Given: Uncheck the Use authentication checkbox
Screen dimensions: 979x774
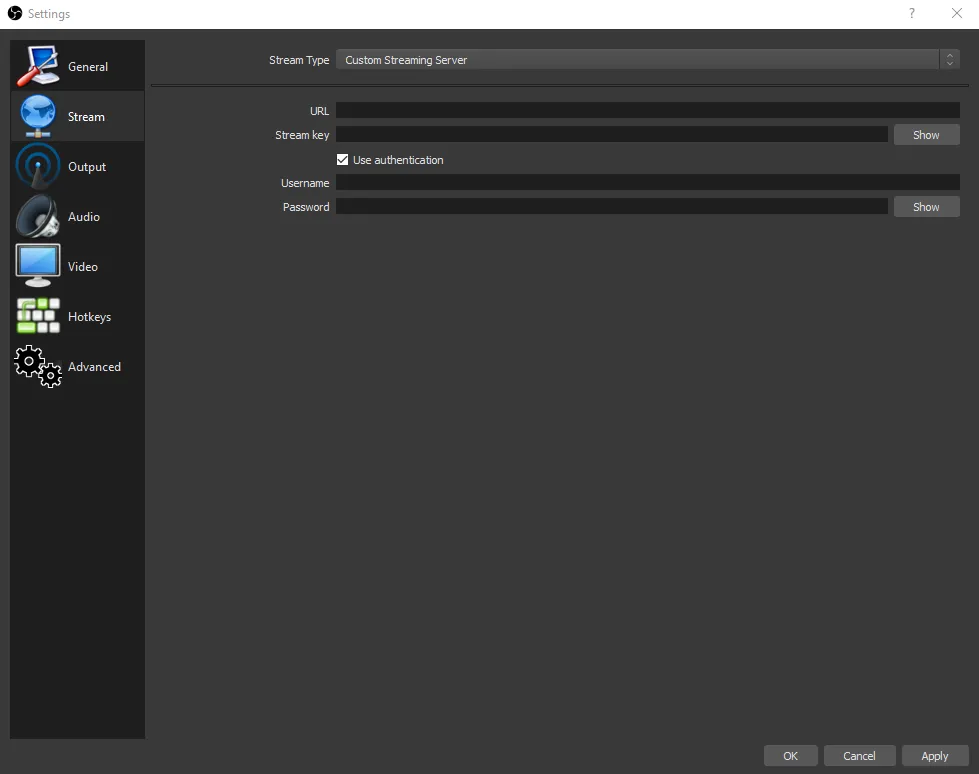Looking at the screenshot, I should coord(342,160).
